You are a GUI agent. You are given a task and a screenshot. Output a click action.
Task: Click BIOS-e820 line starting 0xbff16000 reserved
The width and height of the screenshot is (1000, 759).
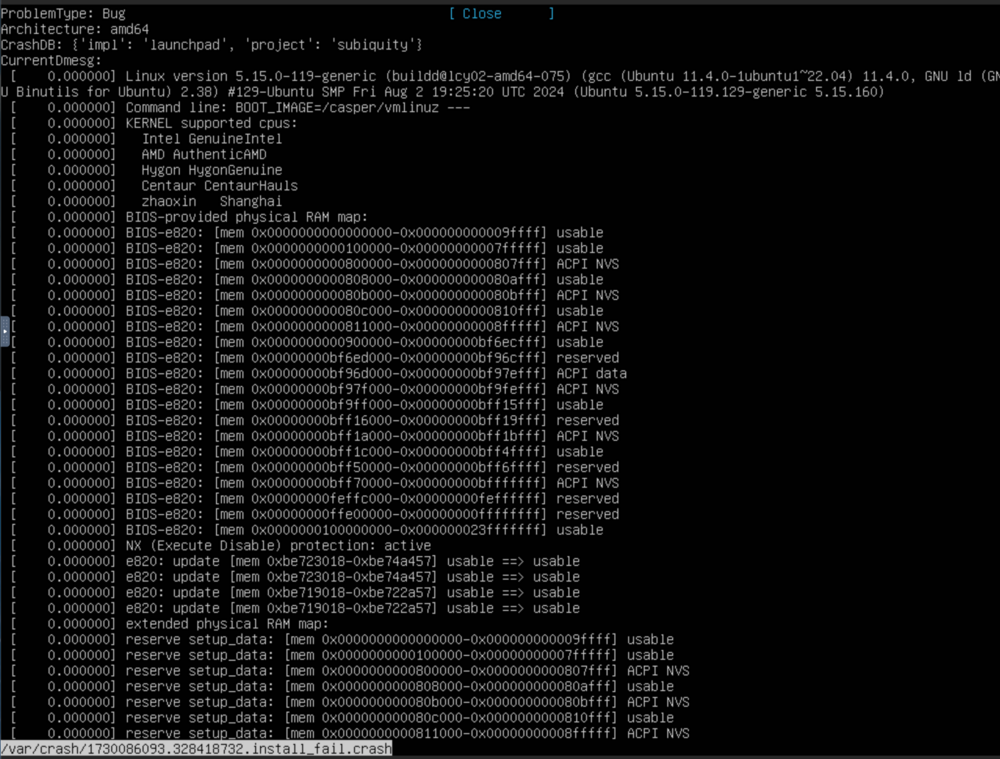(x=314, y=420)
